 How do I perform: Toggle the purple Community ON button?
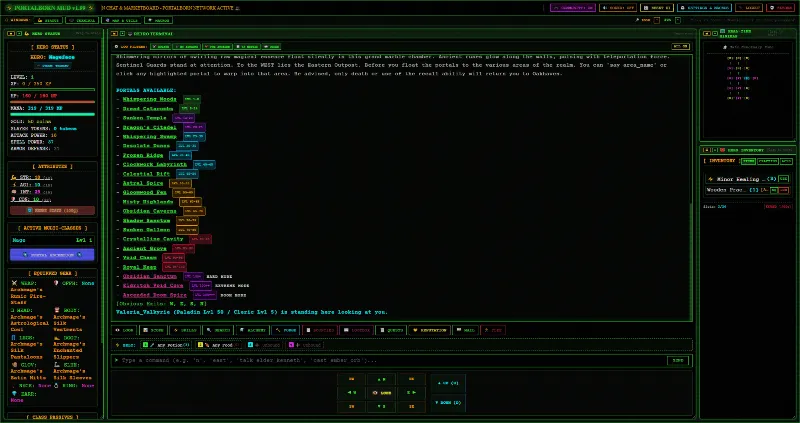[x=572, y=8]
